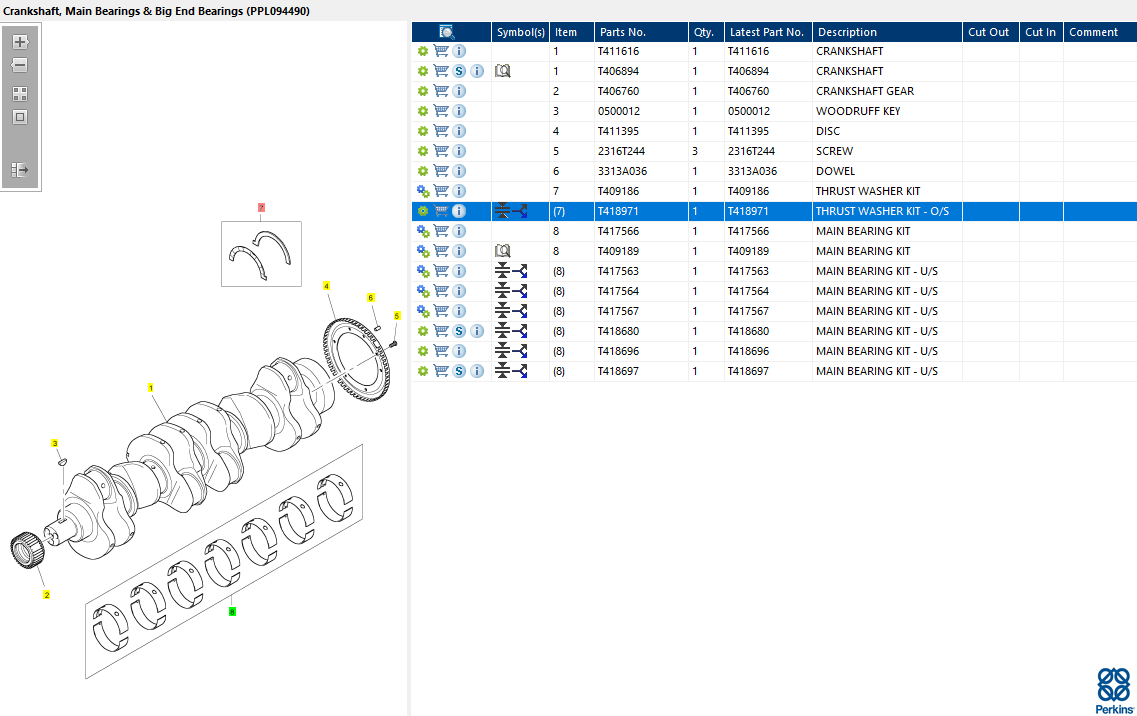Image resolution: width=1137 pixels, height=716 pixels.
Task: Click the kit gears icon for T409186
Action: [x=423, y=191]
